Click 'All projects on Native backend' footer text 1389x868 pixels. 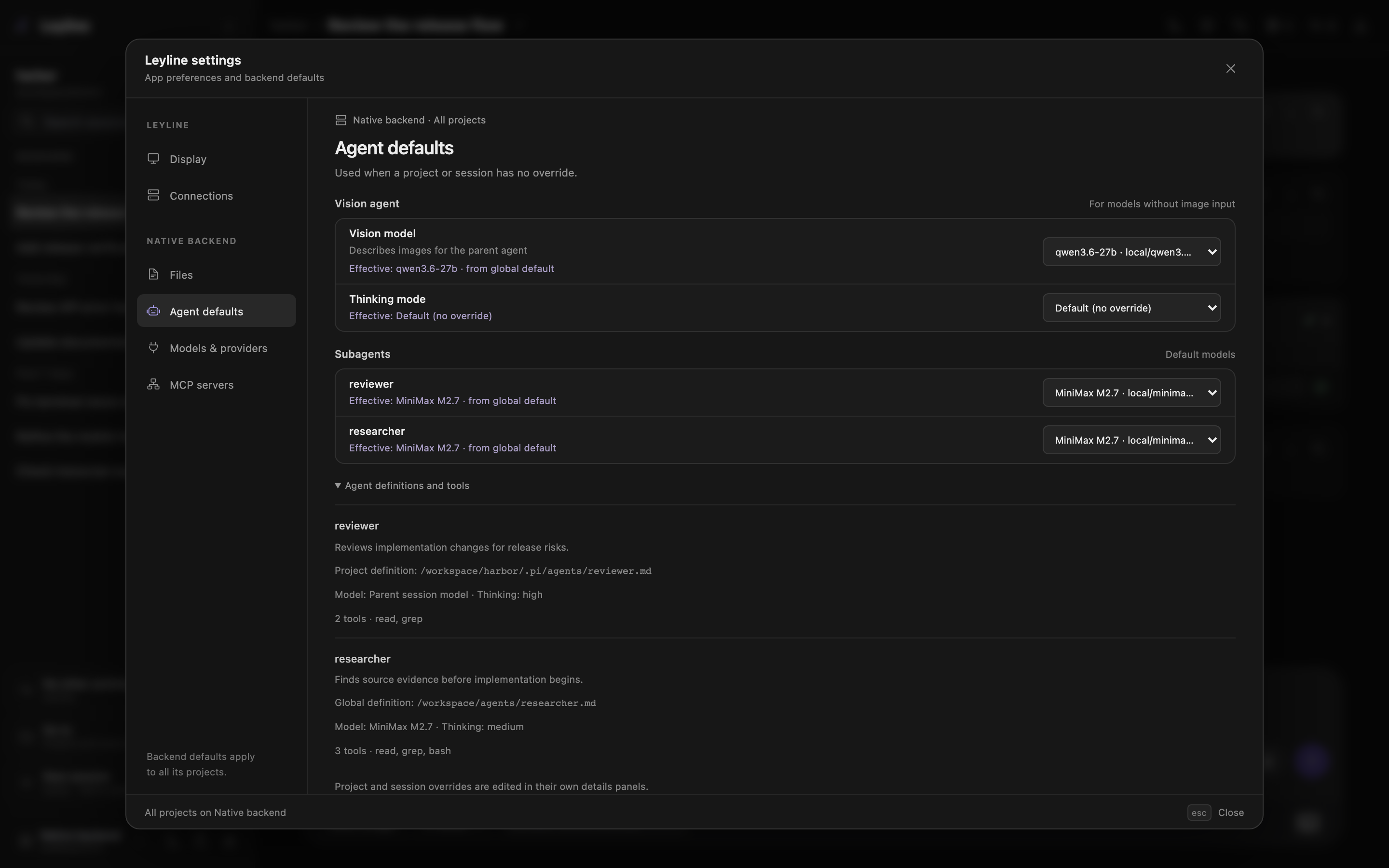215,813
